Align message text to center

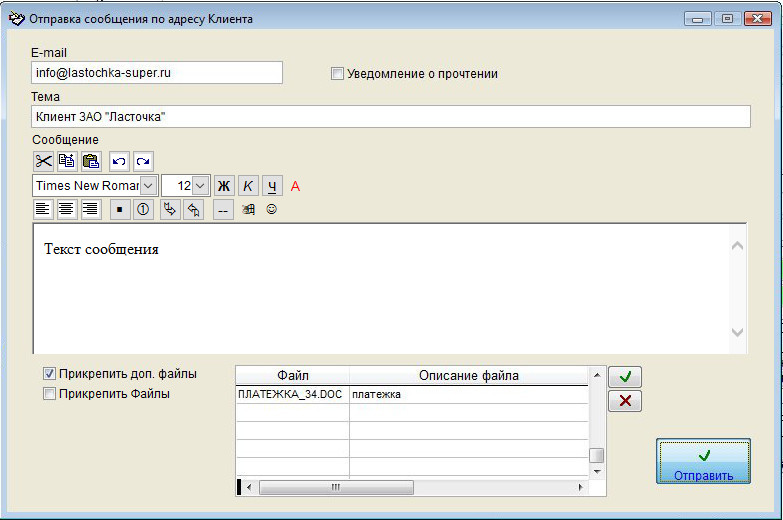67,209
